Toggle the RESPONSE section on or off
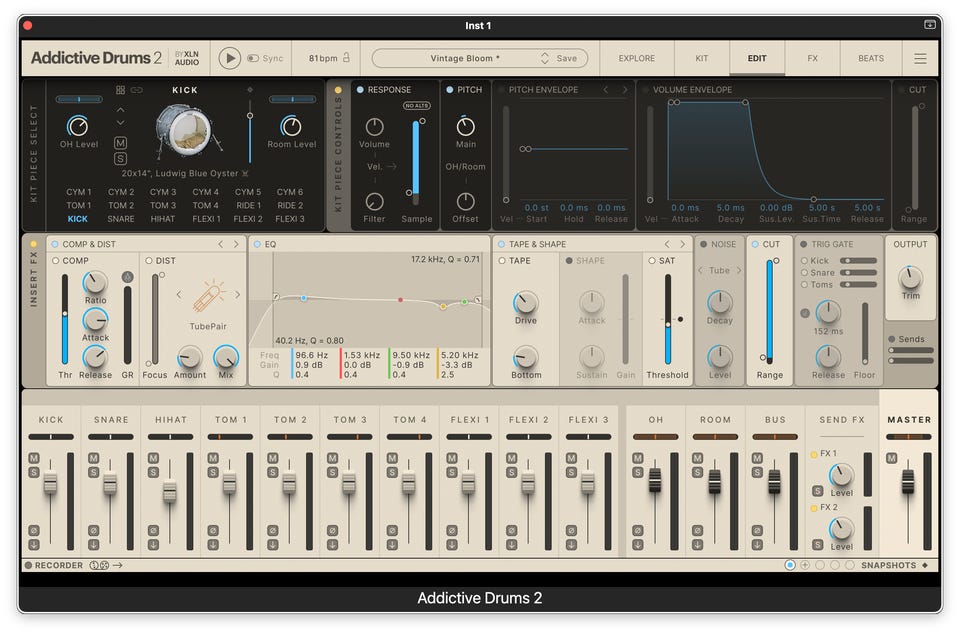The width and height of the screenshot is (960, 634). coord(360,89)
